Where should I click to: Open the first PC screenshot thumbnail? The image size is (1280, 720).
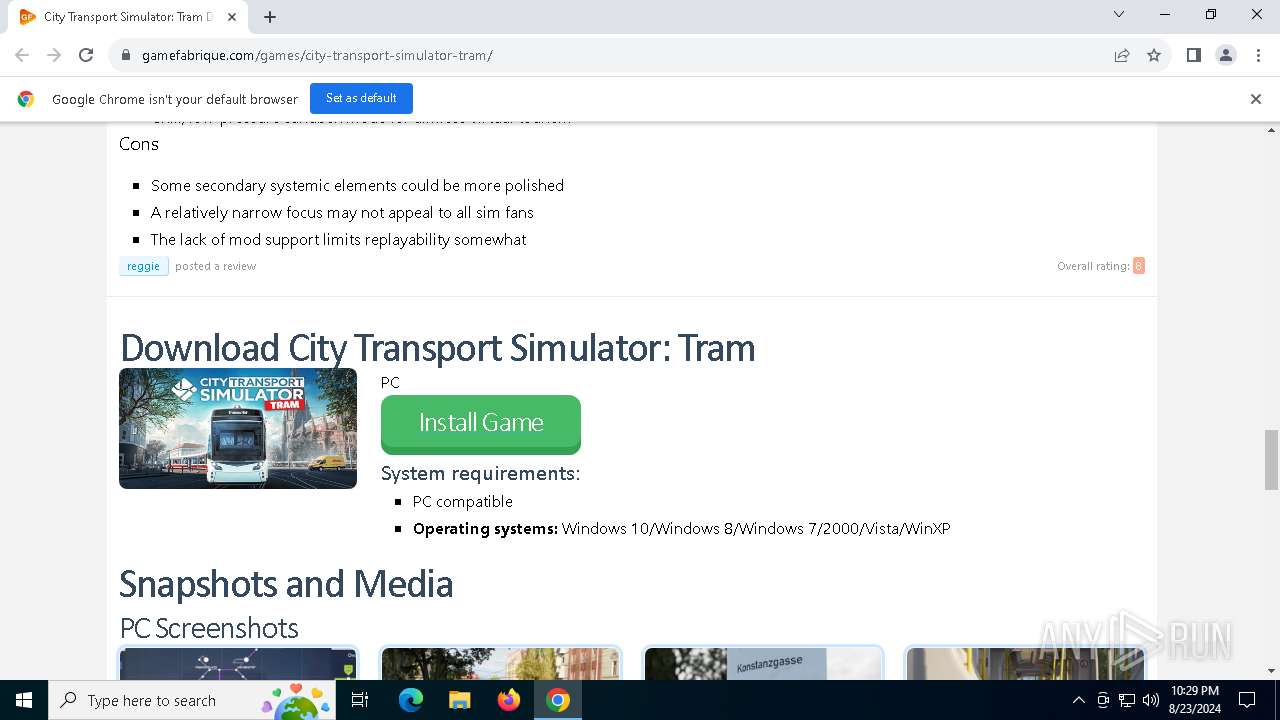point(239,663)
